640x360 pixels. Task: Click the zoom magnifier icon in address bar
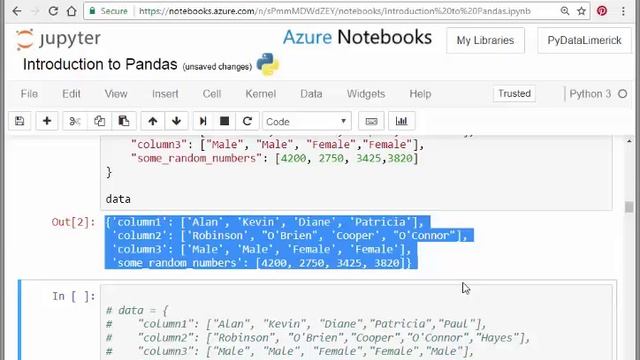pyautogui.click(x=565, y=11)
